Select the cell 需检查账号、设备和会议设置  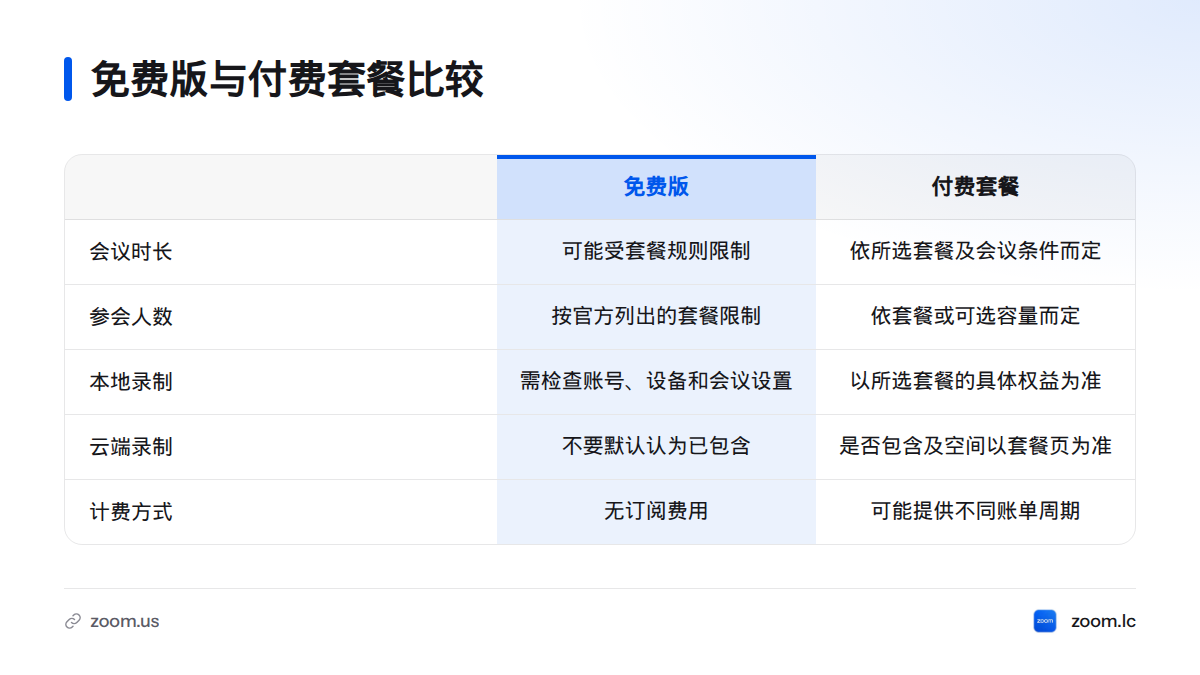pyautogui.click(x=656, y=382)
